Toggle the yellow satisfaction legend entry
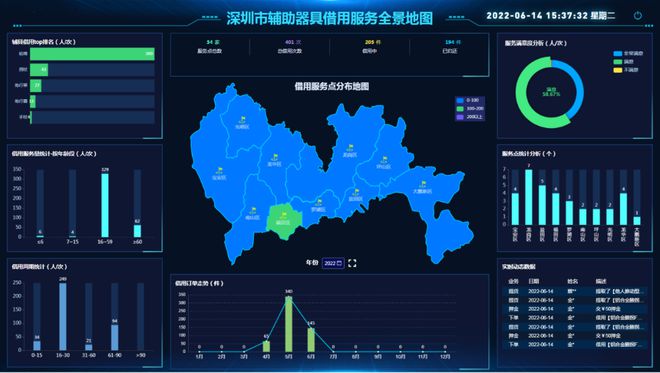Screen dimensions: 660x373 [626, 70]
